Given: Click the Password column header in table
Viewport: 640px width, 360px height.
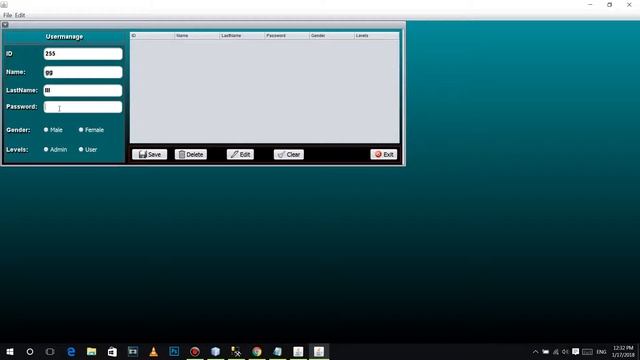Looking at the screenshot, I should (x=287, y=36).
